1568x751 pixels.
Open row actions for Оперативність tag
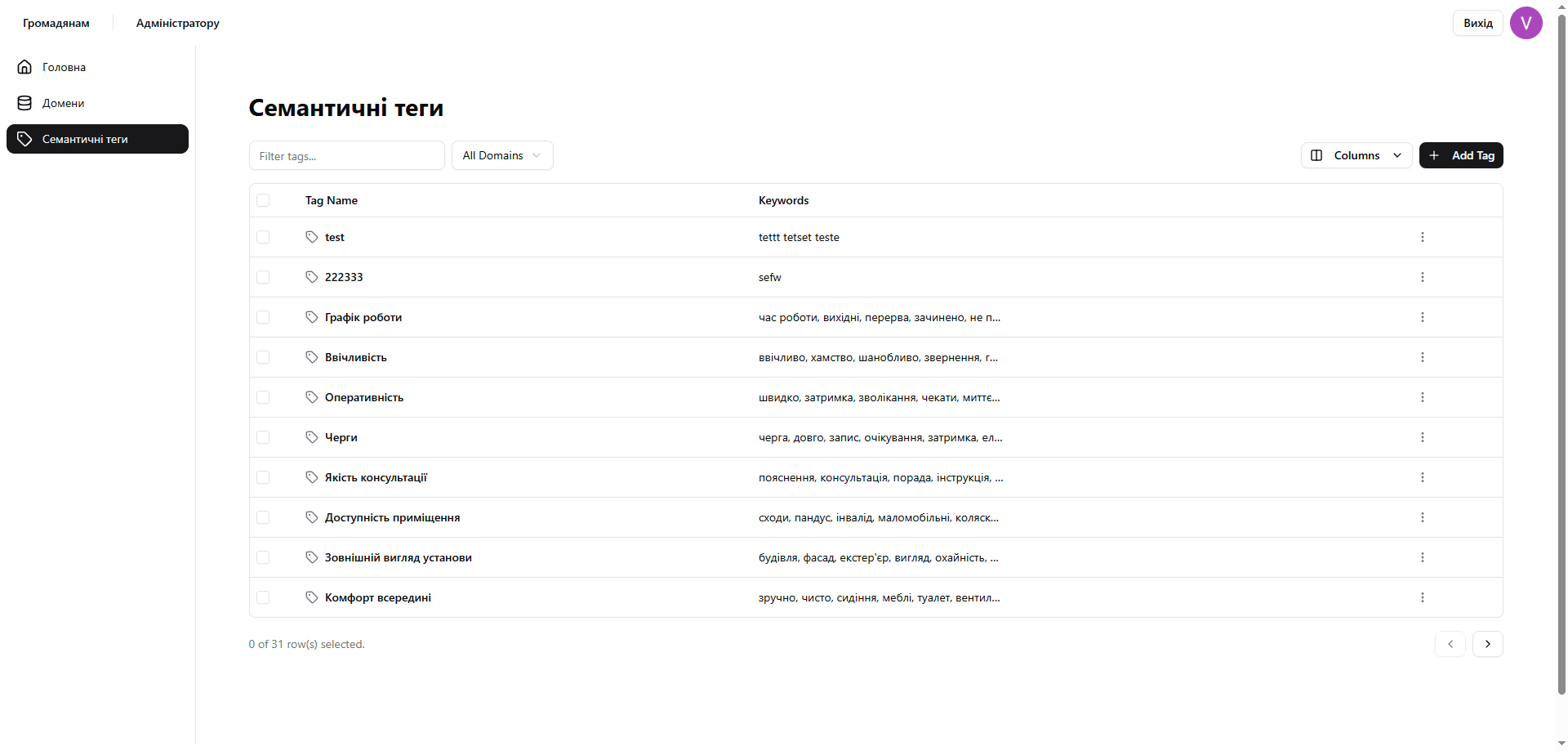(x=1422, y=397)
